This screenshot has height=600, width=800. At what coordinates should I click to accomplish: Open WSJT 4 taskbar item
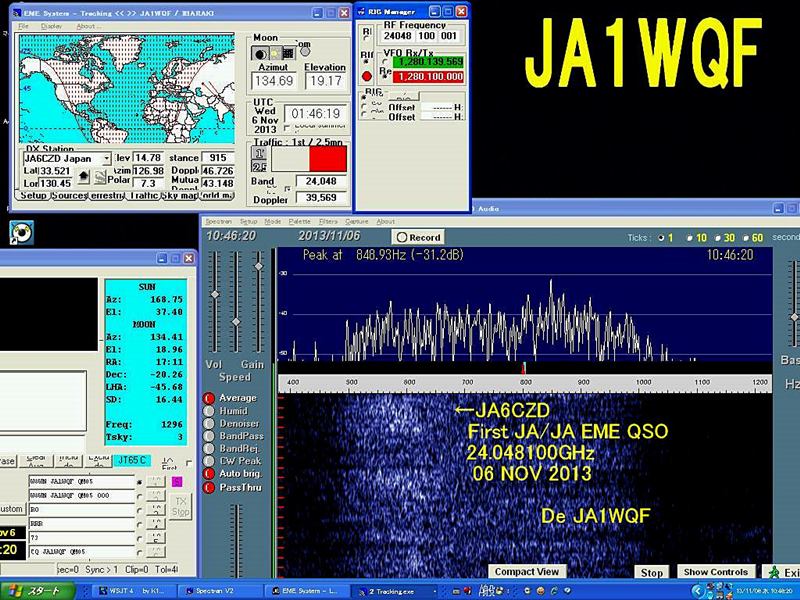point(132,591)
